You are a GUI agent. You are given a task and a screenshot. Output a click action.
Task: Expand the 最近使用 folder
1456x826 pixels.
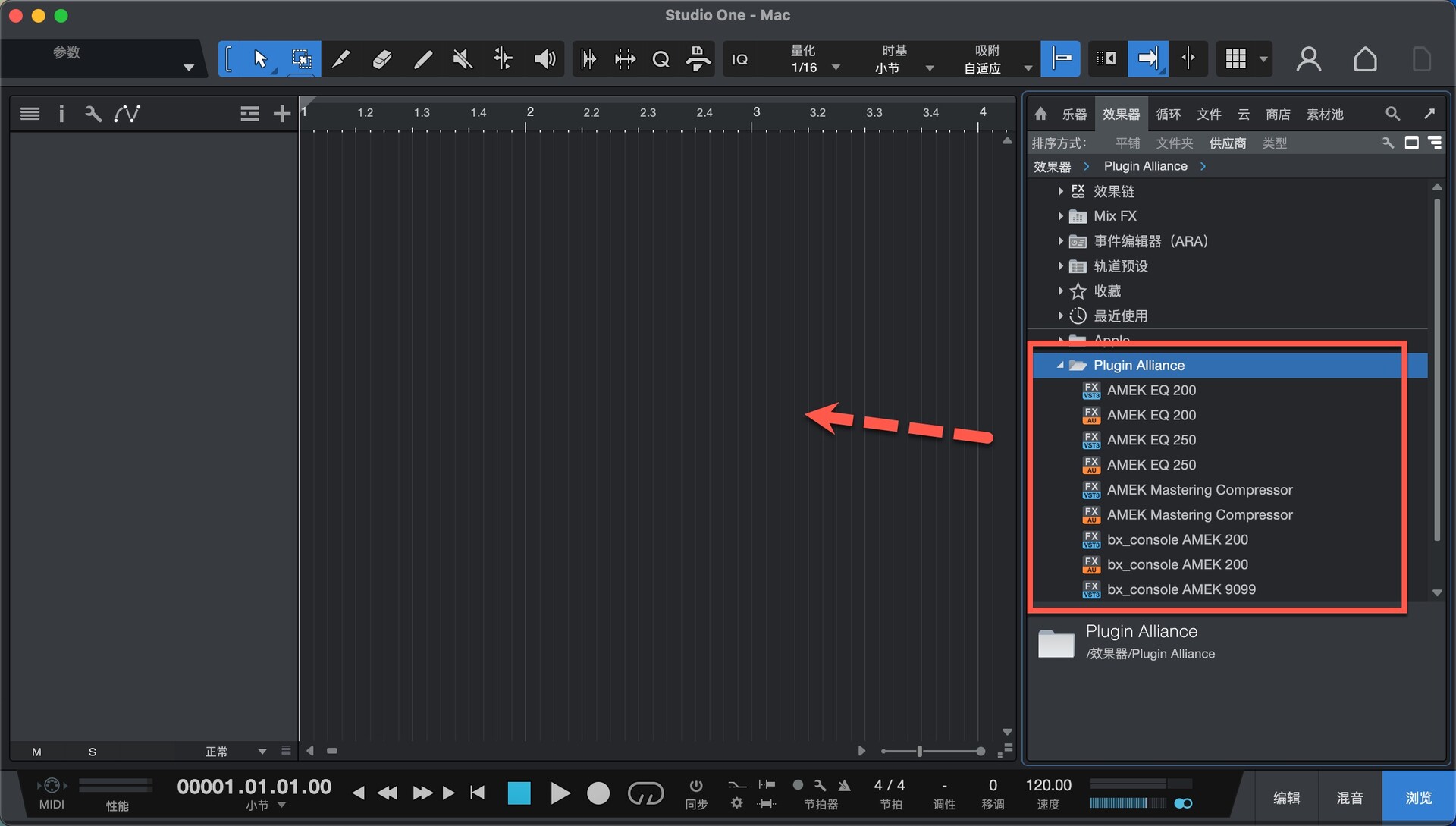tap(1060, 316)
